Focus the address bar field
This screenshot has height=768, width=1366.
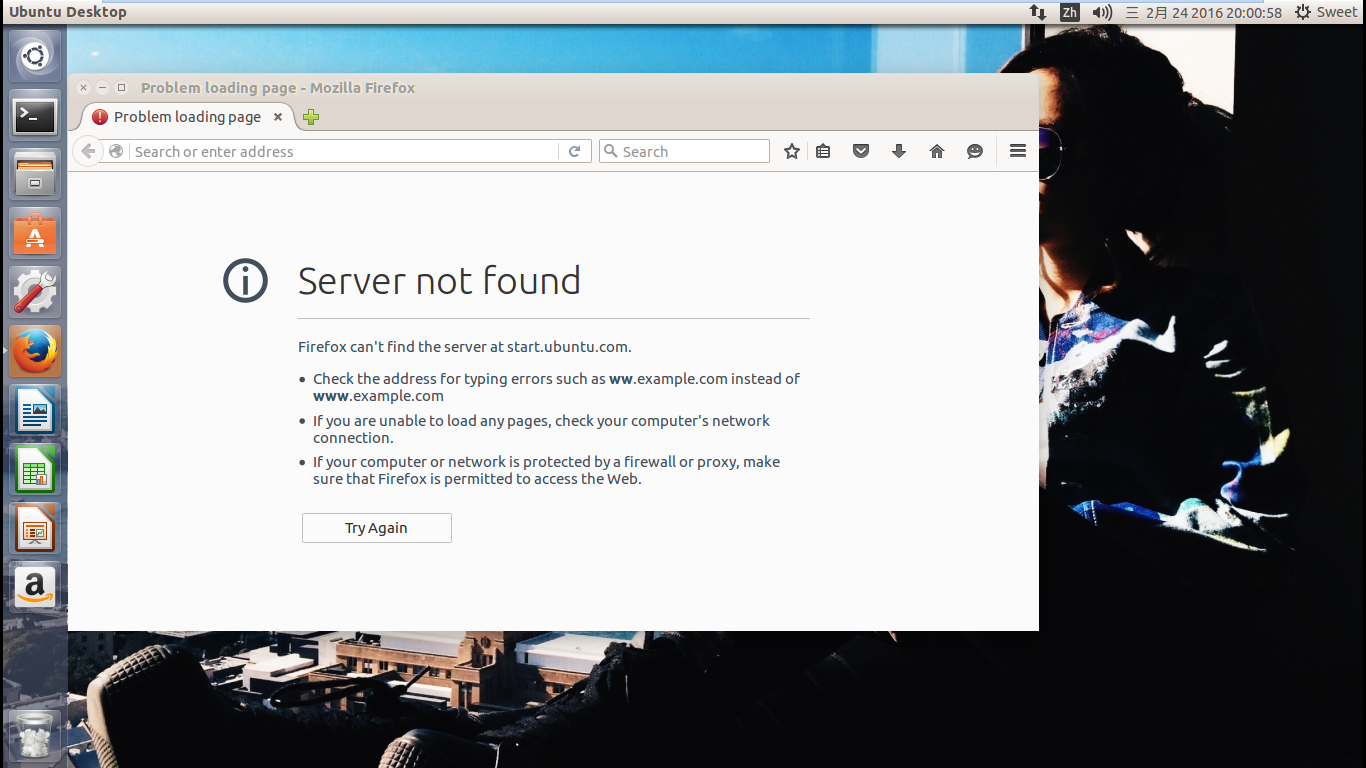[x=346, y=151]
